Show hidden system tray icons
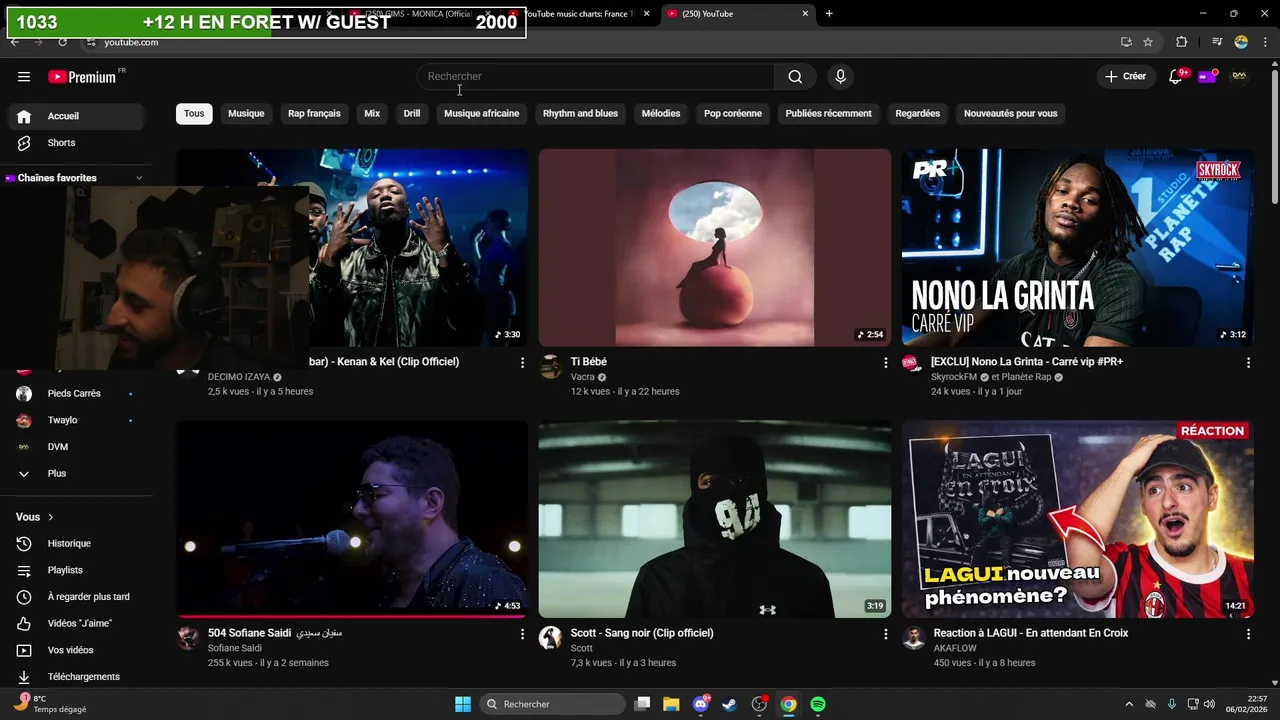1280x720 pixels. pos(1129,704)
